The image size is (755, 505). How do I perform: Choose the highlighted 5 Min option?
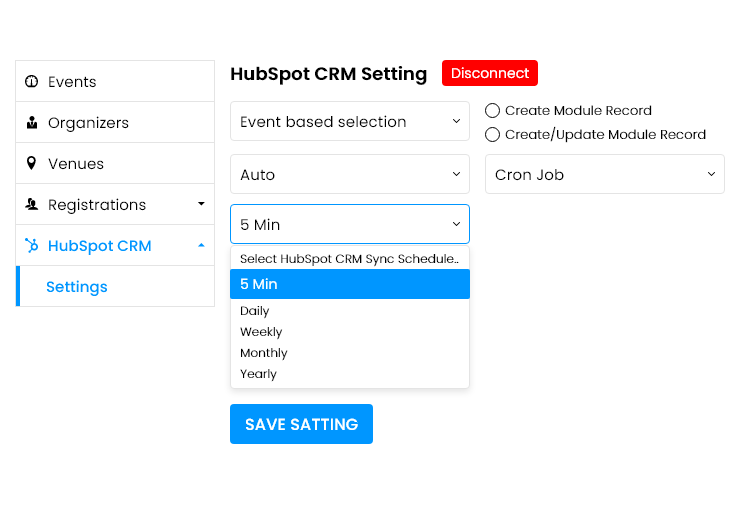click(350, 284)
